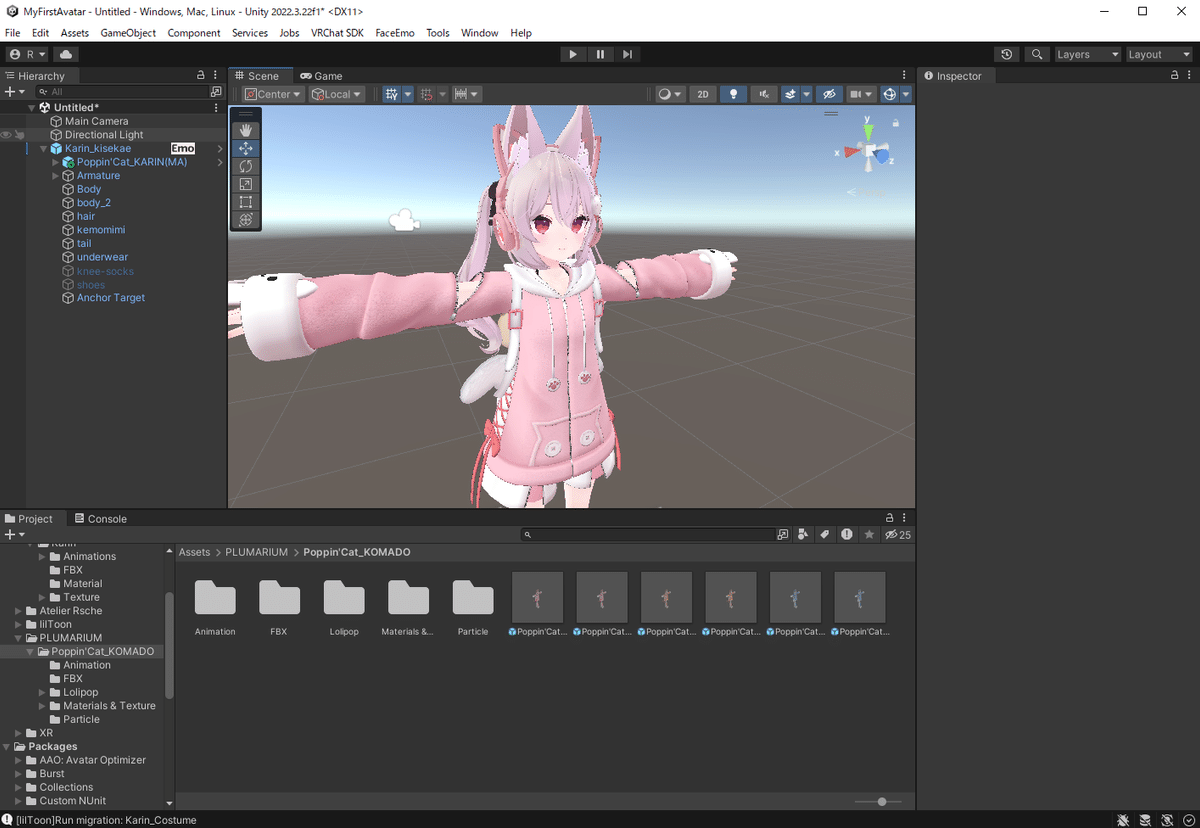The height and width of the screenshot is (828, 1200).
Task: Click the Project panel search field
Action: click(648, 535)
